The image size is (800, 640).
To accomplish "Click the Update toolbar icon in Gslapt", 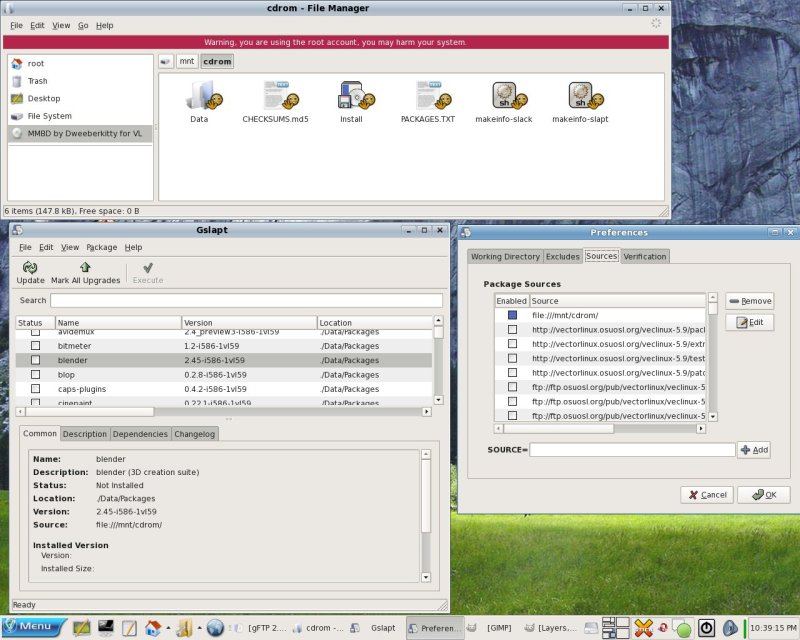I will click(x=30, y=268).
